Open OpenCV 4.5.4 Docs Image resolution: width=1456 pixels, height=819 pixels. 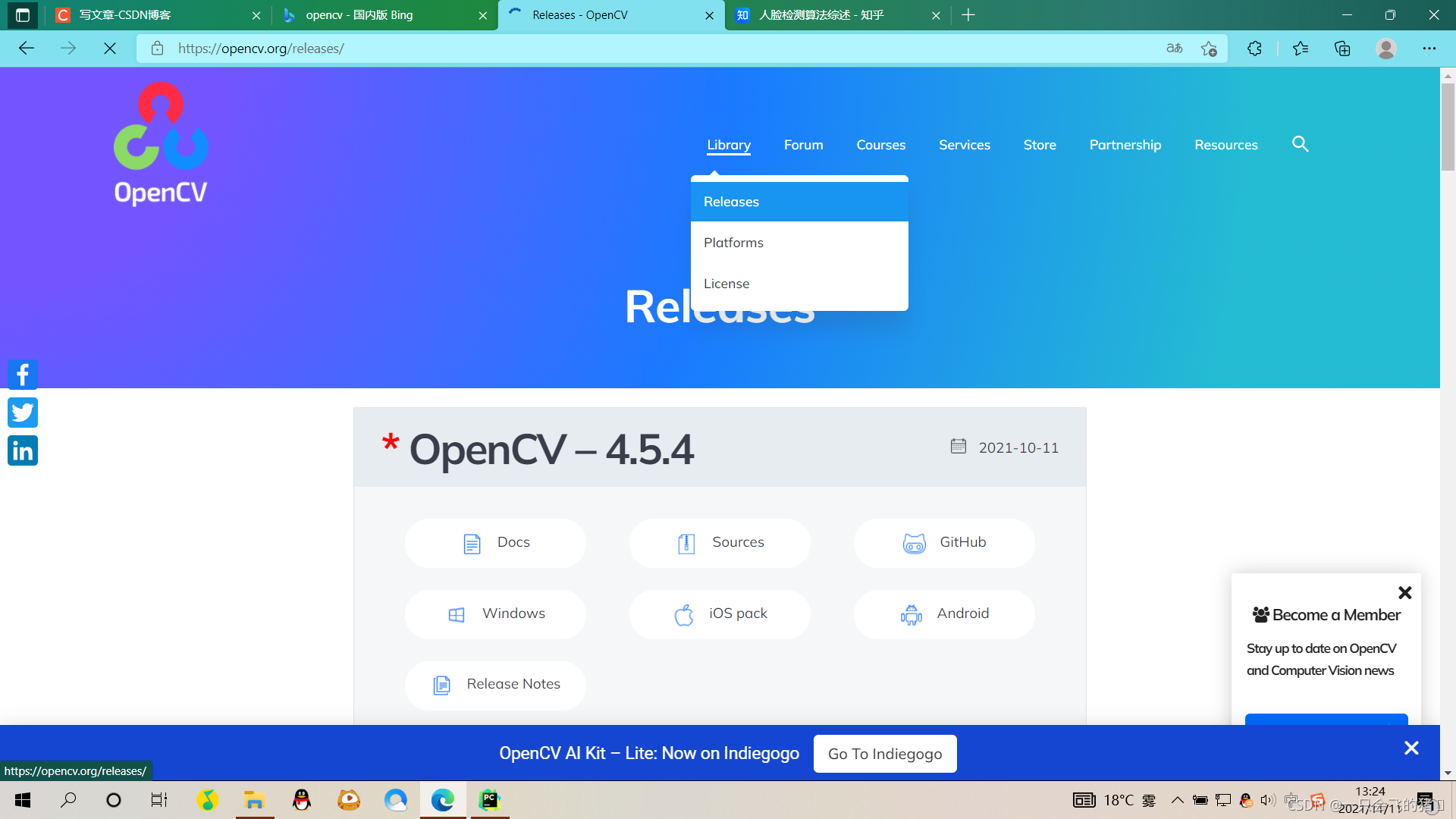pyautogui.click(x=495, y=543)
